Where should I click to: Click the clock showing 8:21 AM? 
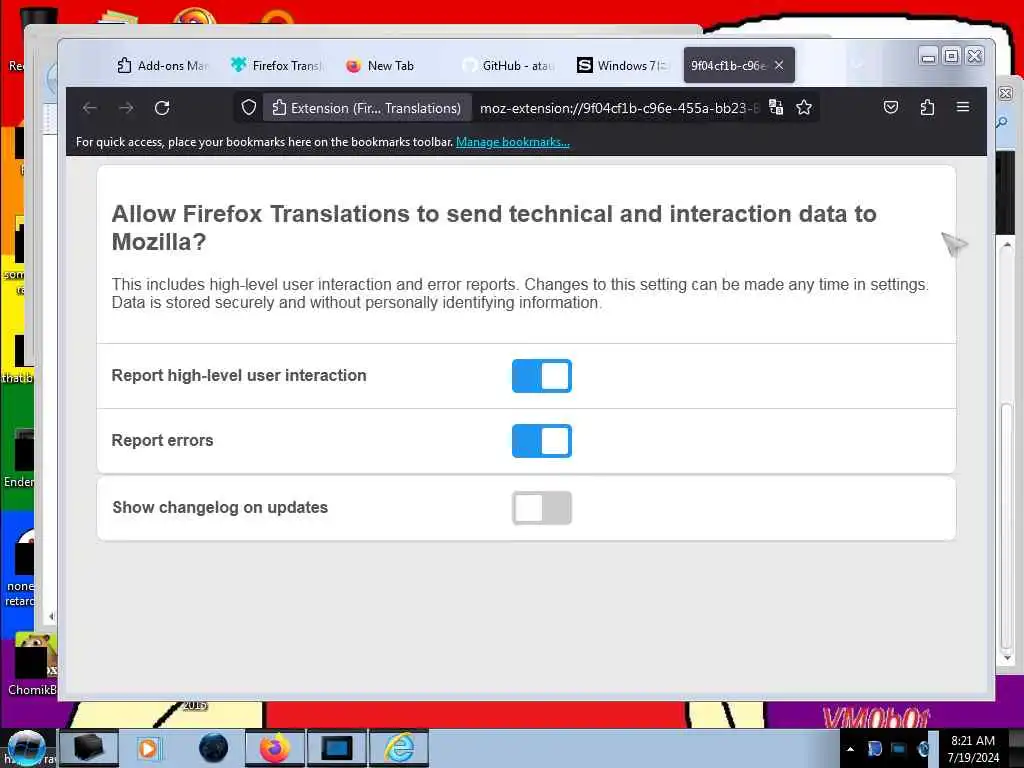(973, 749)
